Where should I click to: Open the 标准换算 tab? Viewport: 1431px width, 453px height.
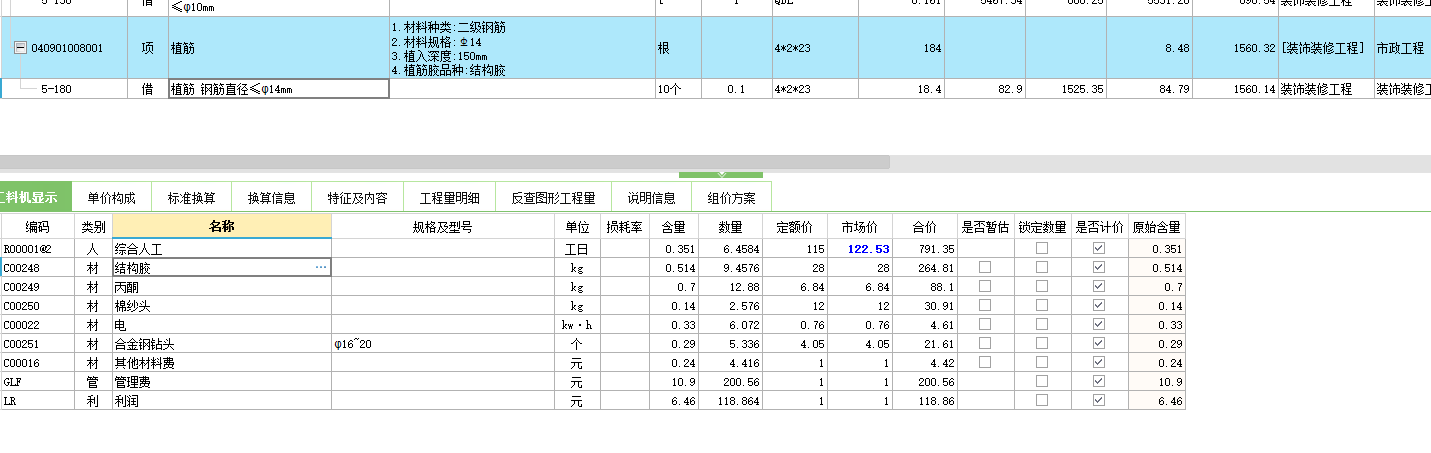pos(191,198)
